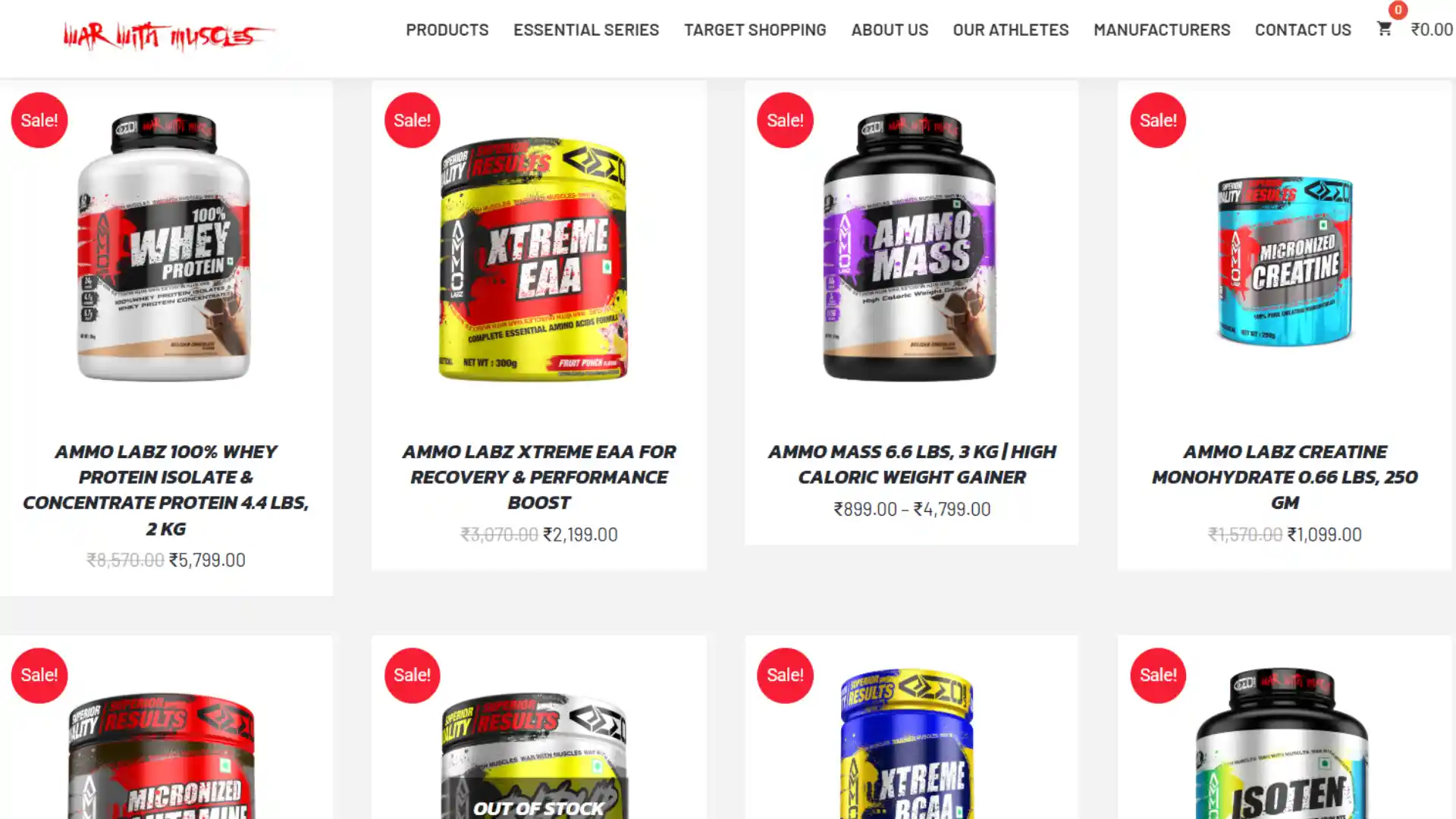Image resolution: width=1456 pixels, height=819 pixels.
Task: Open the Contact Us page
Action: point(1303,30)
